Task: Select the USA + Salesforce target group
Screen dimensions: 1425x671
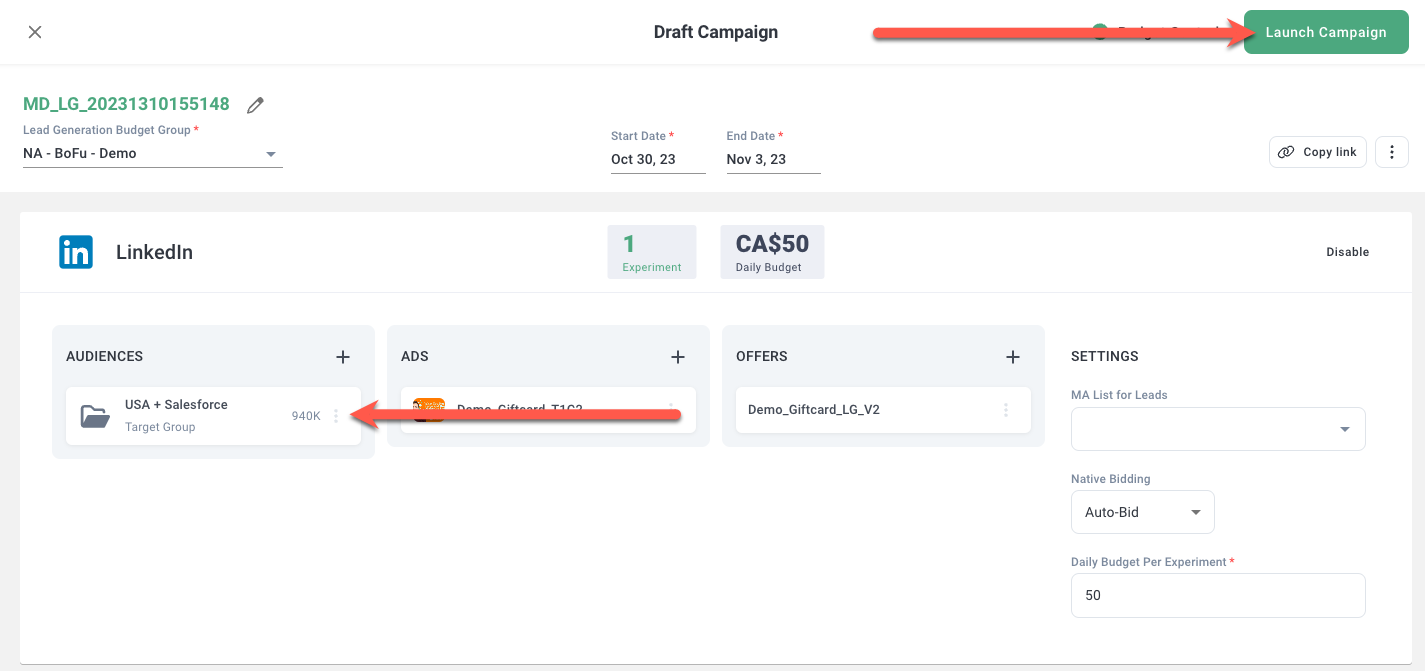Action: 176,415
